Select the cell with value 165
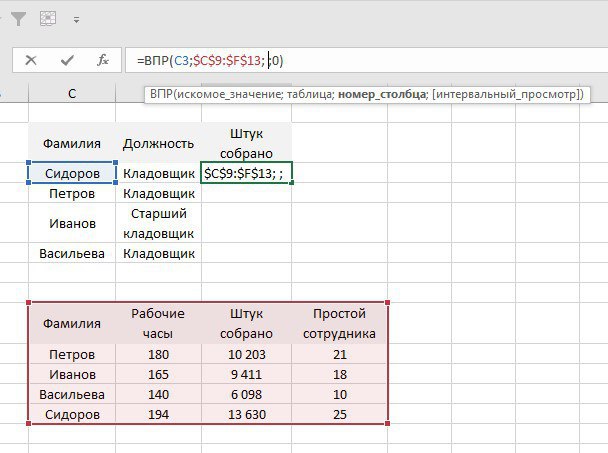The height and width of the screenshot is (453, 608). point(158,374)
